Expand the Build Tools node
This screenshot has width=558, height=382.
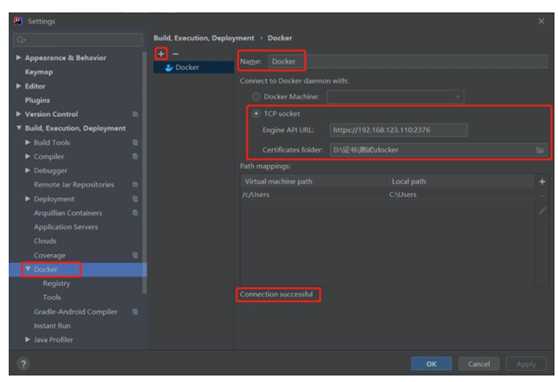coord(27,142)
